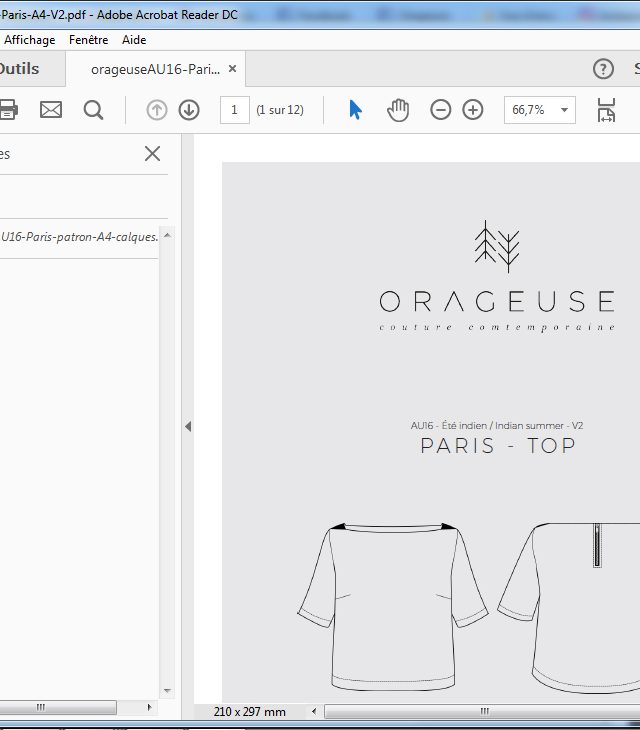
Task: Click the print icon in the toolbar
Action: click(8, 110)
